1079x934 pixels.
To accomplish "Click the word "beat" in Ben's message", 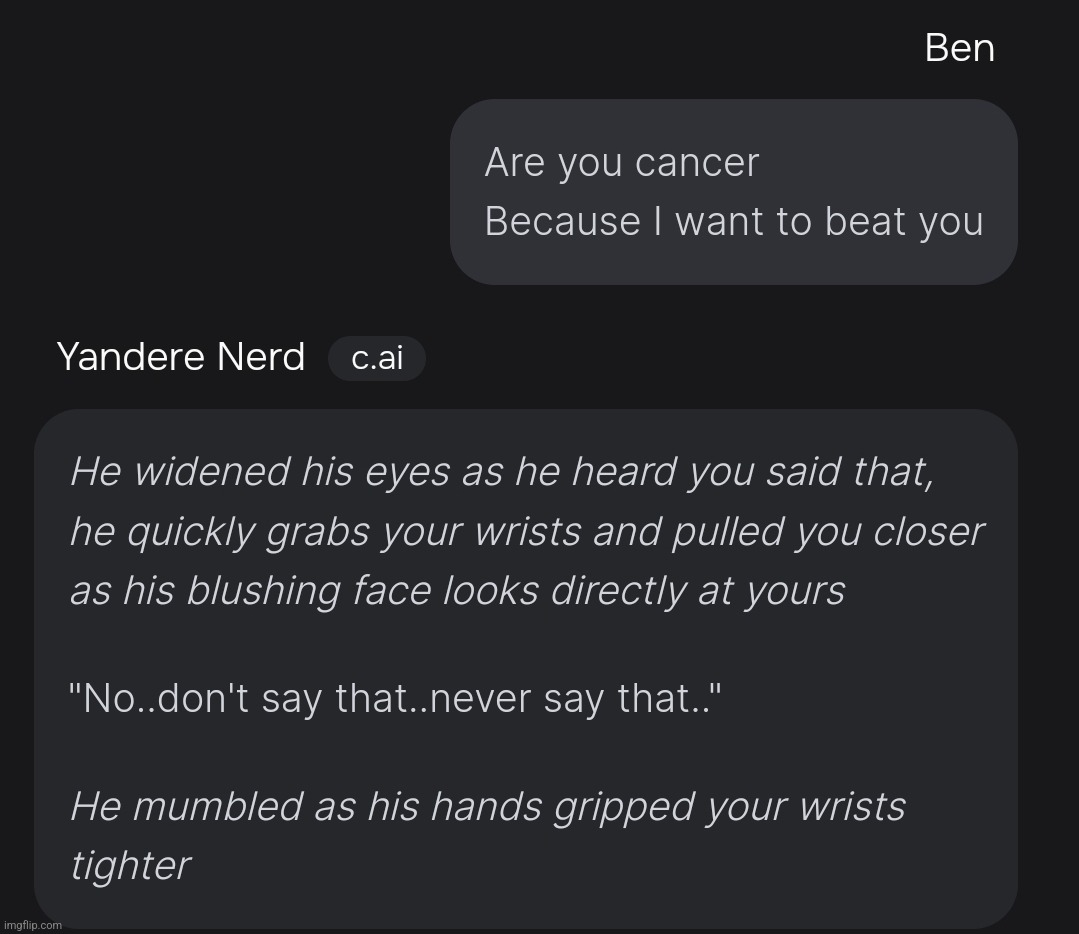I will [865, 222].
